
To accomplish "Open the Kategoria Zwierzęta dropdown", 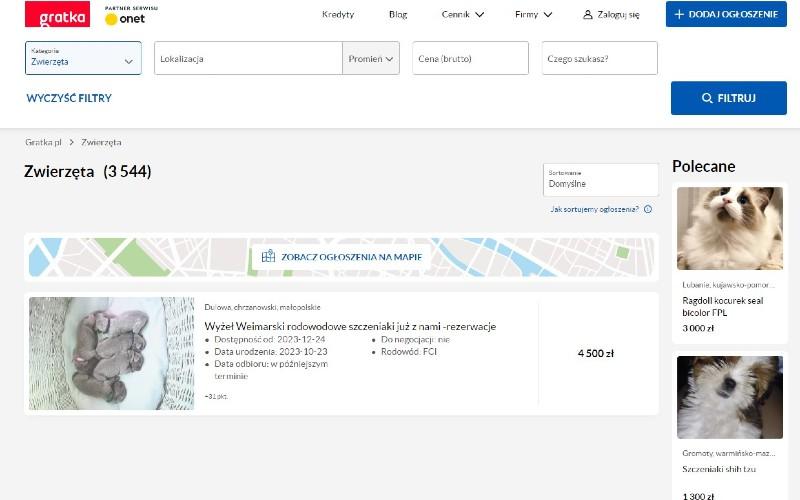I will point(83,58).
